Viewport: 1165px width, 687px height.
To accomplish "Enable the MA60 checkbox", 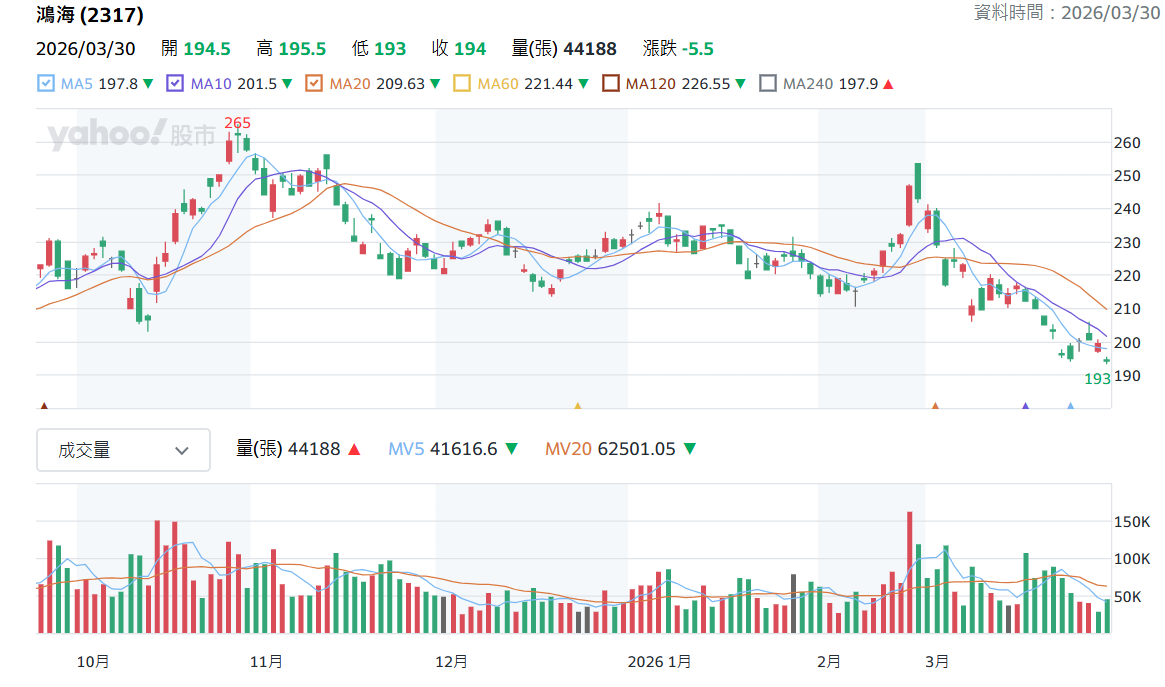I will (x=461, y=83).
